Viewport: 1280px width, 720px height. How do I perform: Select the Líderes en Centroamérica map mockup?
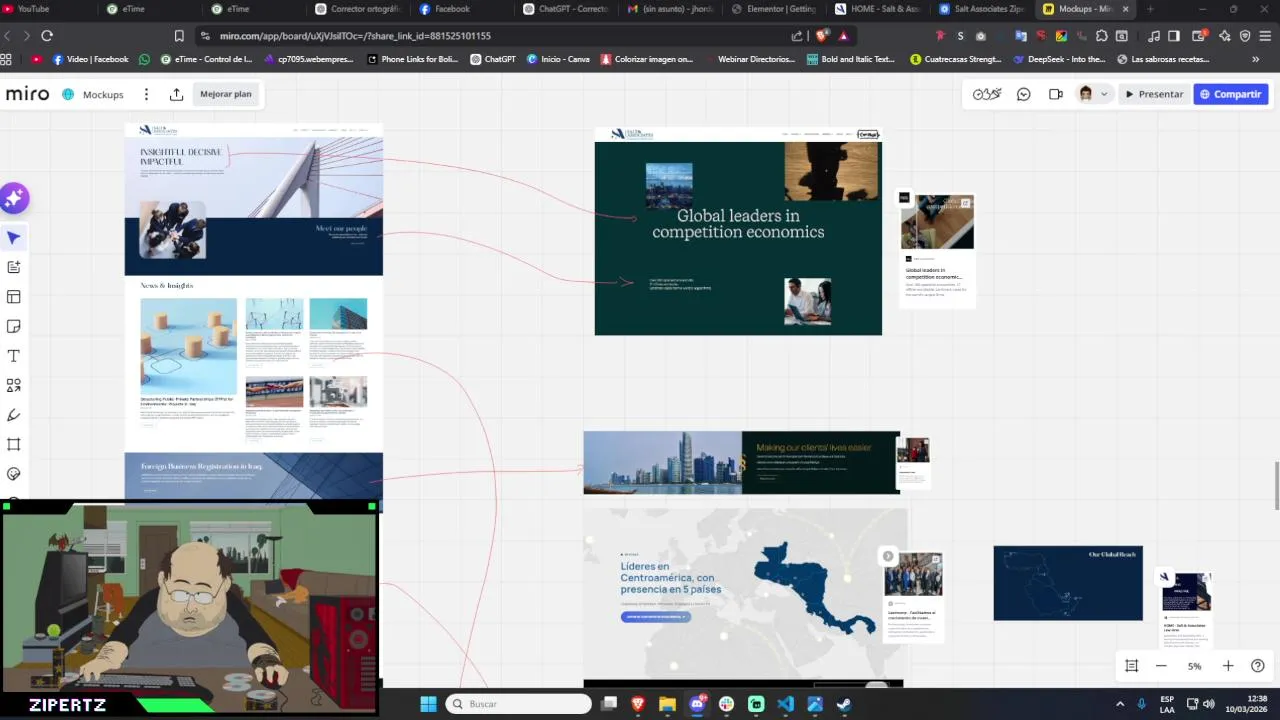pyautogui.click(x=745, y=594)
